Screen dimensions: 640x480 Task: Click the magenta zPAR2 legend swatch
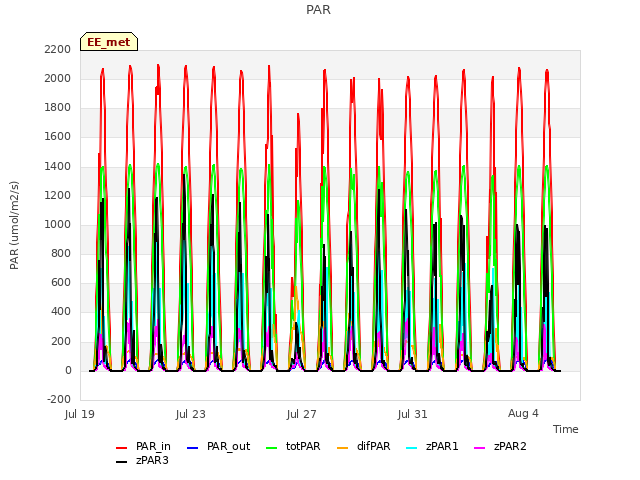(480, 448)
